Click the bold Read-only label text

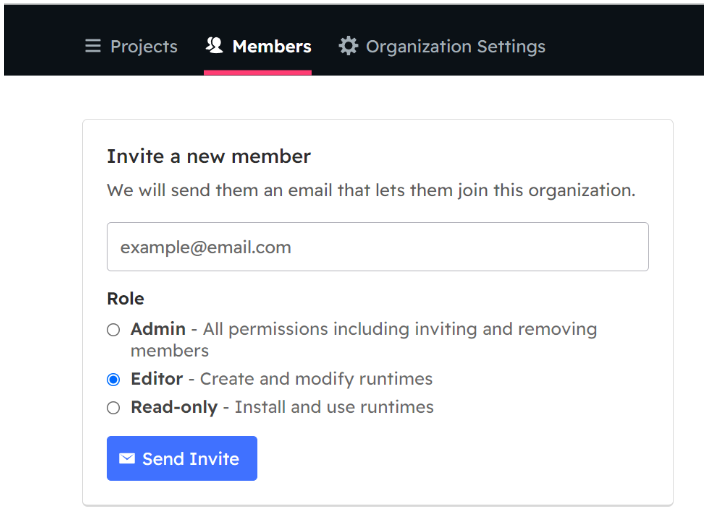click(174, 407)
